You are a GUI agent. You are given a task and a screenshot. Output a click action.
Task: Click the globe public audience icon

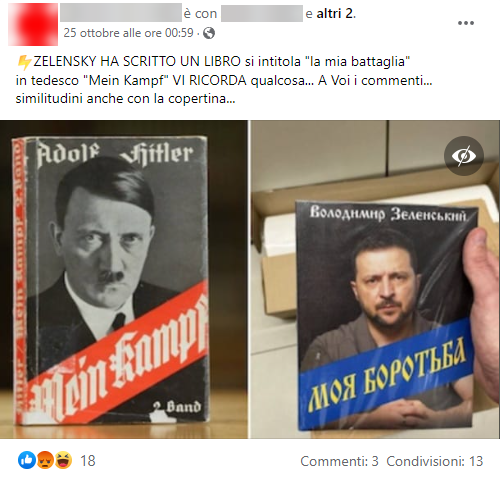coord(209,33)
